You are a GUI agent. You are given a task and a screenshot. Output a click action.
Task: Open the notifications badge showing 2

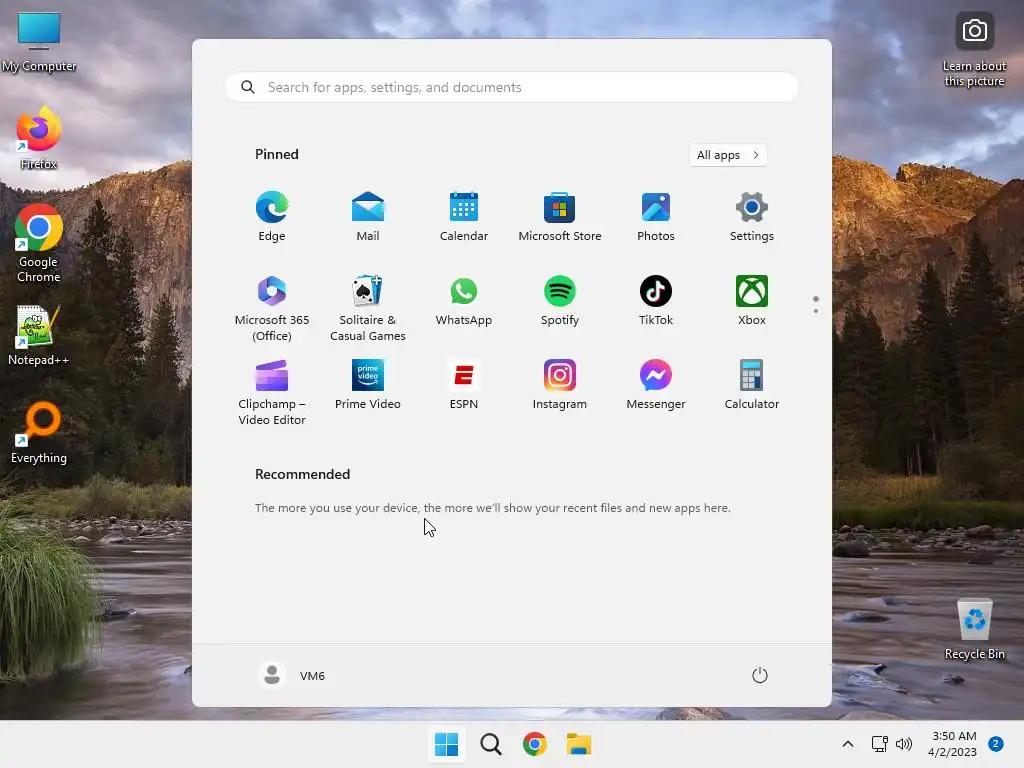(x=996, y=744)
